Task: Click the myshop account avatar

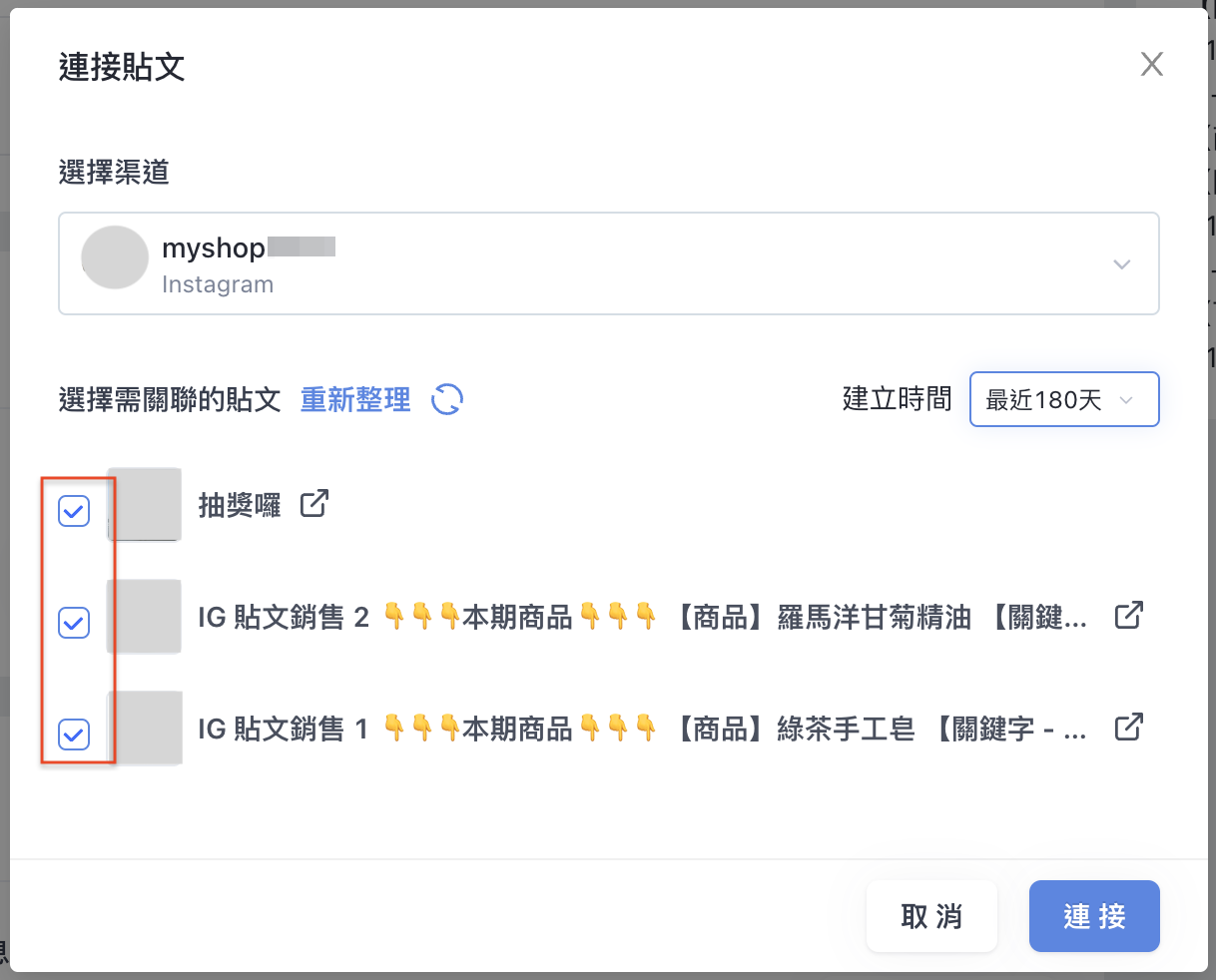Action: (x=115, y=257)
